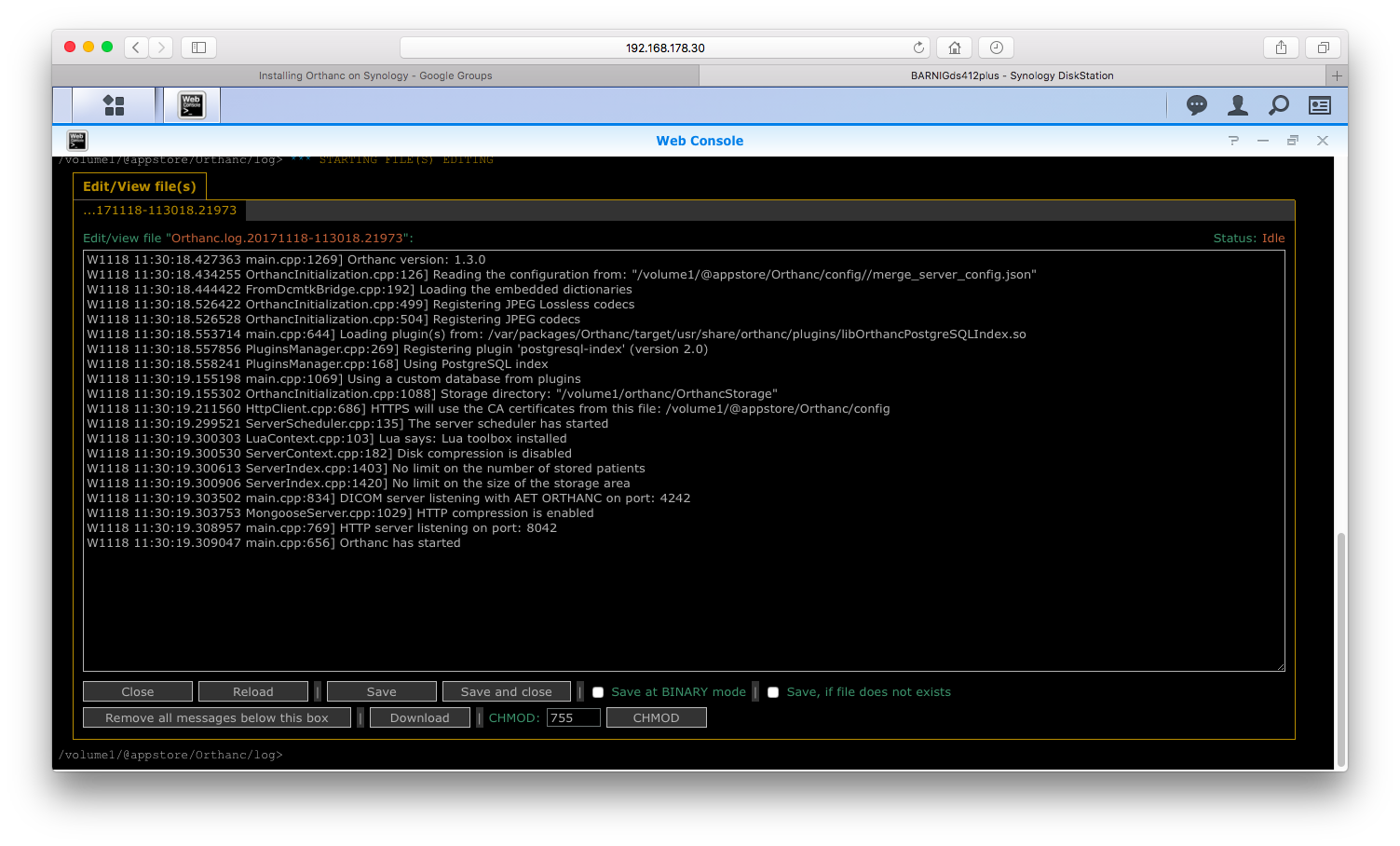1400x846 pixels.
Task: Open the user account options icon
Action: pos(1238,105)
